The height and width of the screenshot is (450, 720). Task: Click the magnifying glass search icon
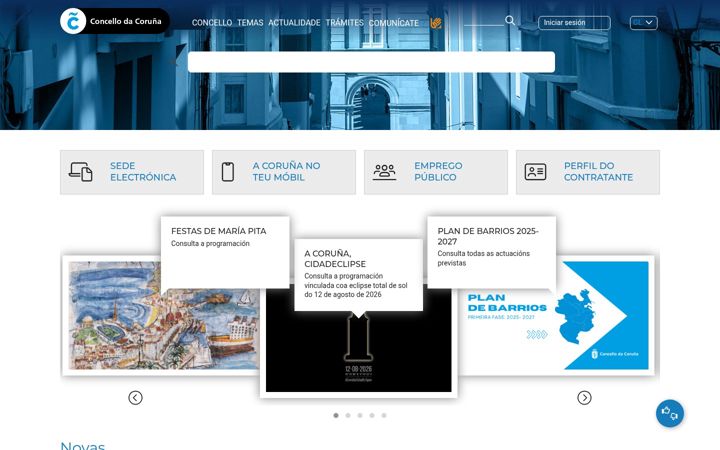point(510,20)
